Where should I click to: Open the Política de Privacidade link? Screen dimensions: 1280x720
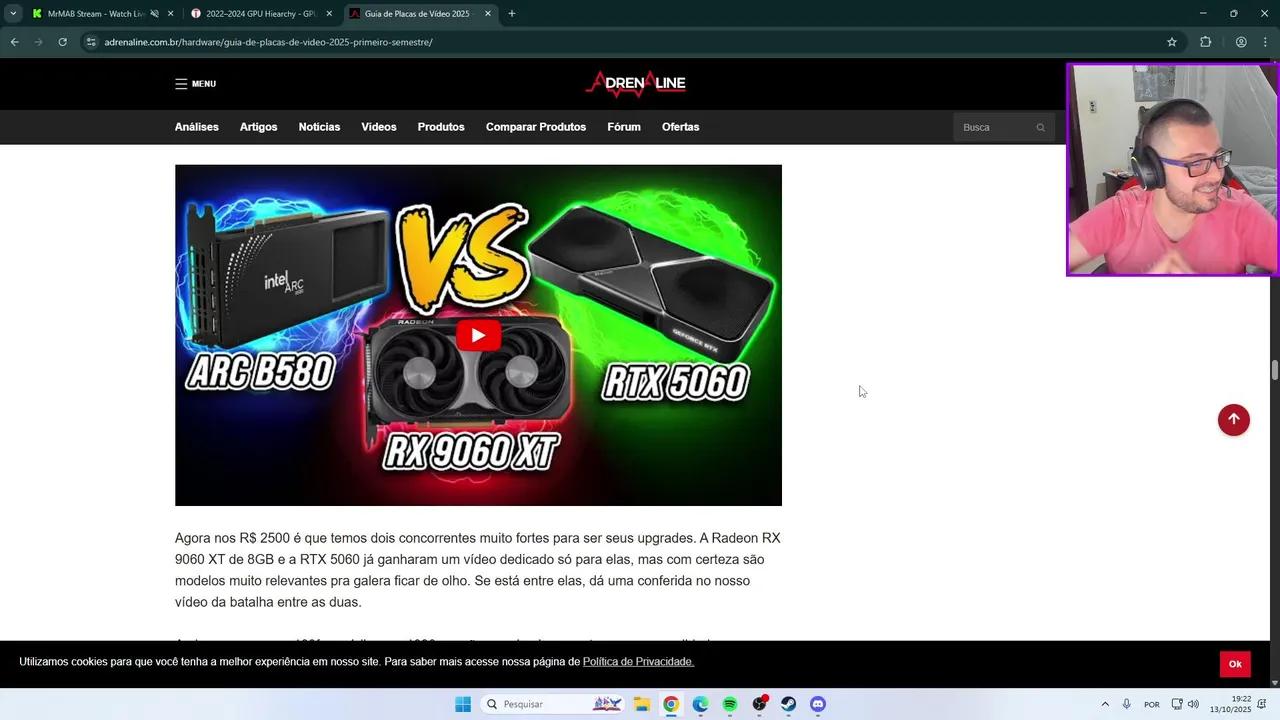tap(638, 662)
